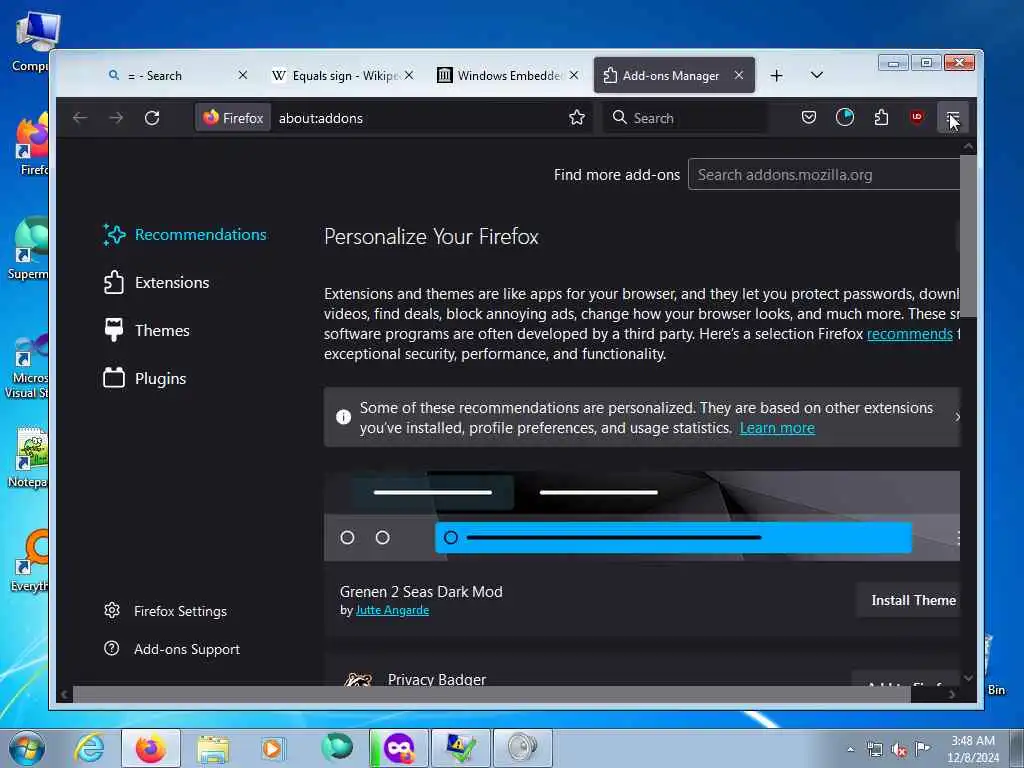Viewport: 1024px width, 768px height.
Task: Close the Windows Embedded tab
Action: click(x=574, y=75)
